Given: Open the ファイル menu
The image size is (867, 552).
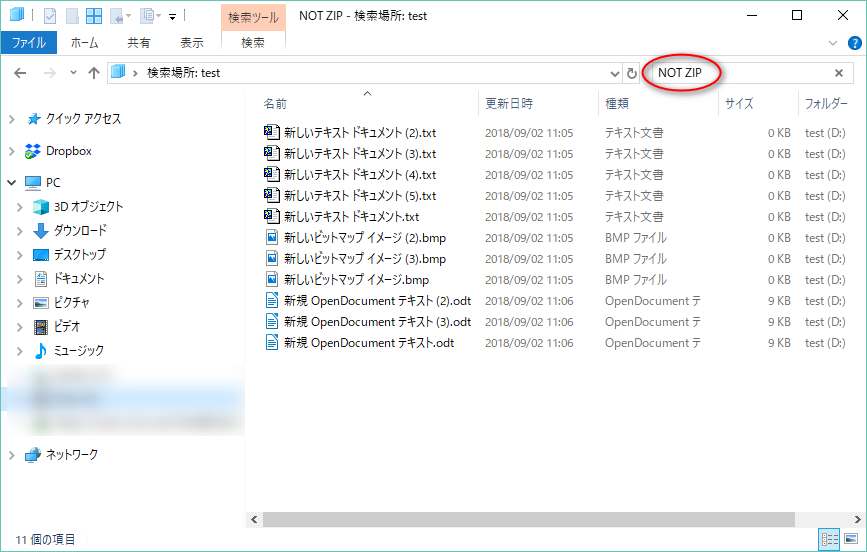Looking at the screenshot, I should pyautogui.click(x=28, y=43).
